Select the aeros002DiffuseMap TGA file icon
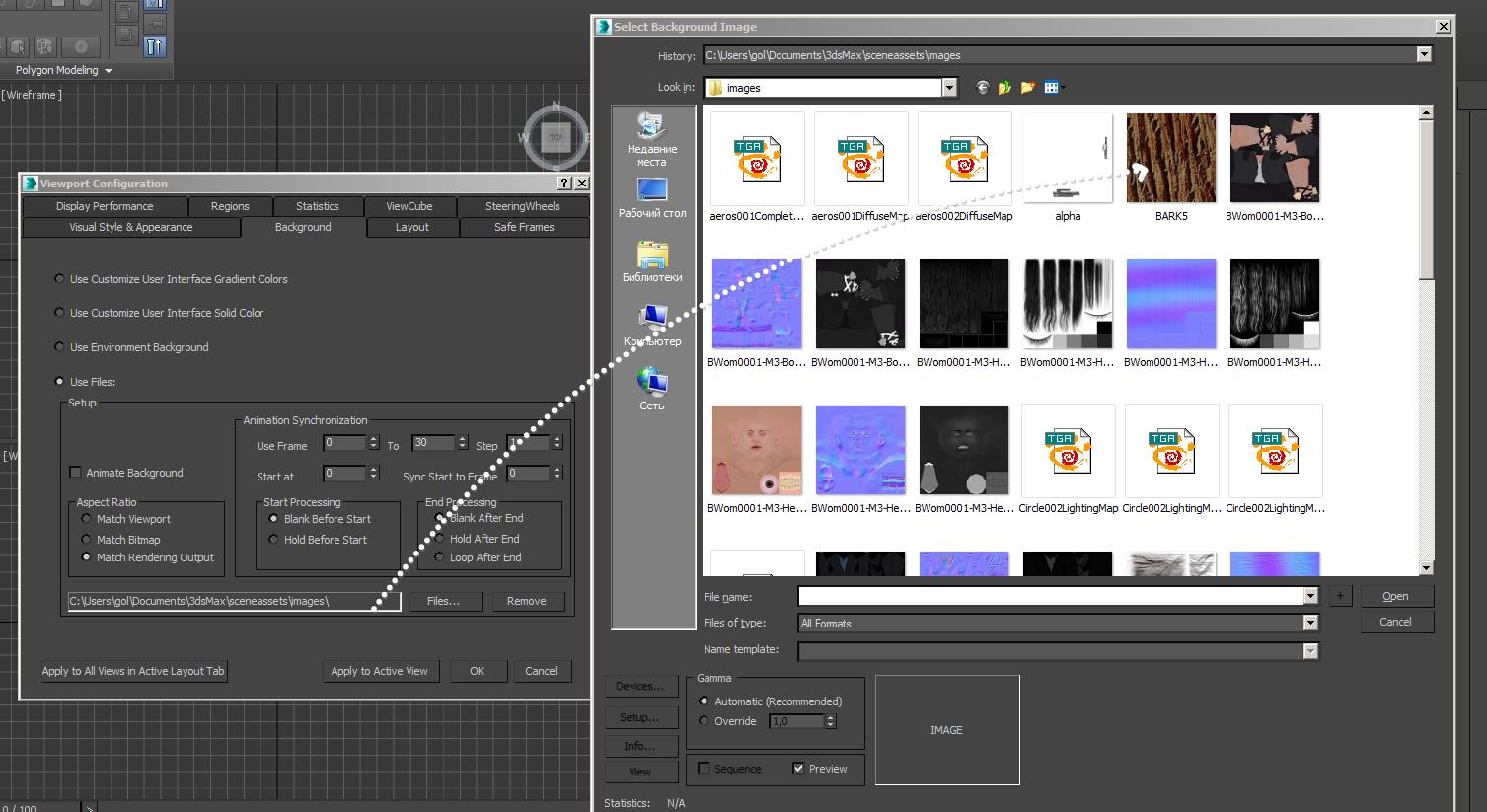Screen dimensions: 1487x812 (x=964, y=159)
